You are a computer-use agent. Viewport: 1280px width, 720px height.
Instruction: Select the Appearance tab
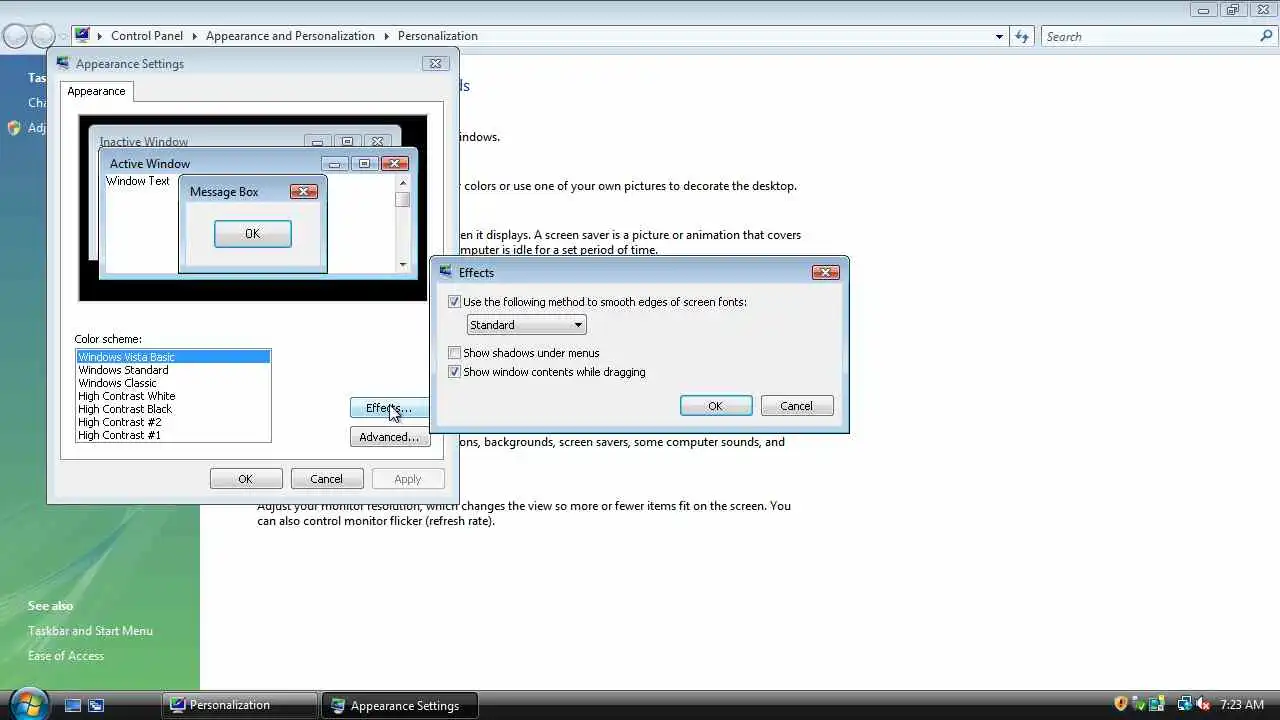[96, 91]
